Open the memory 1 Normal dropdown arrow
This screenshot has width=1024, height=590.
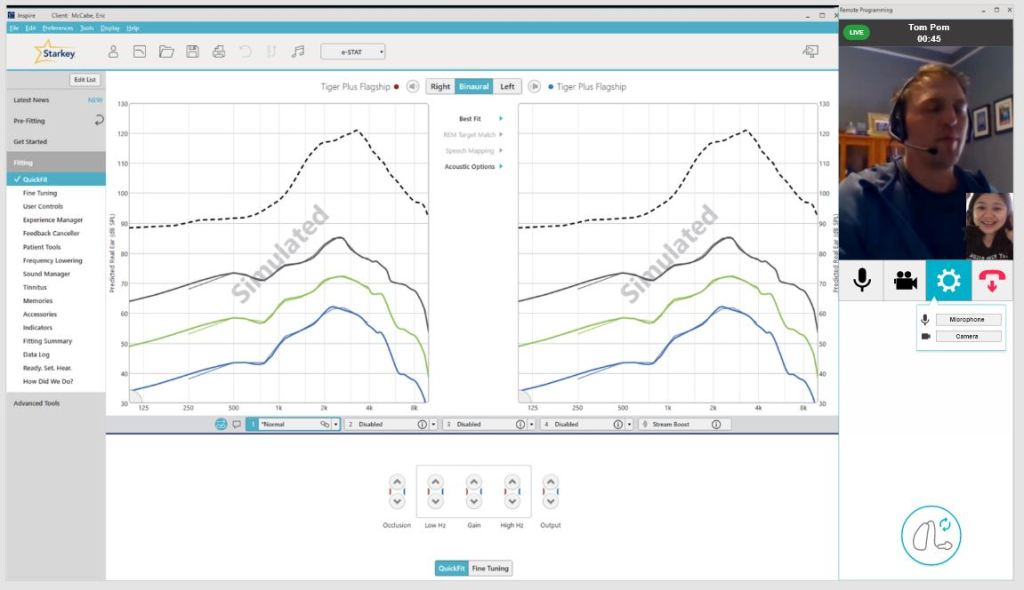[x=336, y=424]
